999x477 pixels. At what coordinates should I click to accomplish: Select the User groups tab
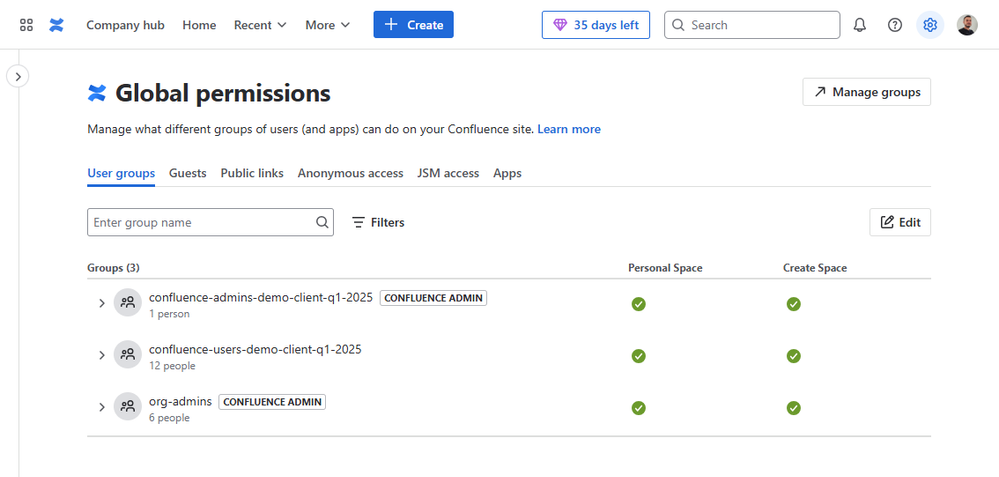pos(121,173)
